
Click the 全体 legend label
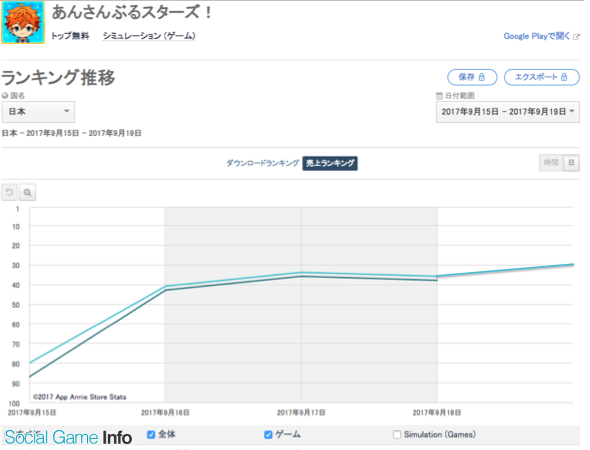point(167,435)
